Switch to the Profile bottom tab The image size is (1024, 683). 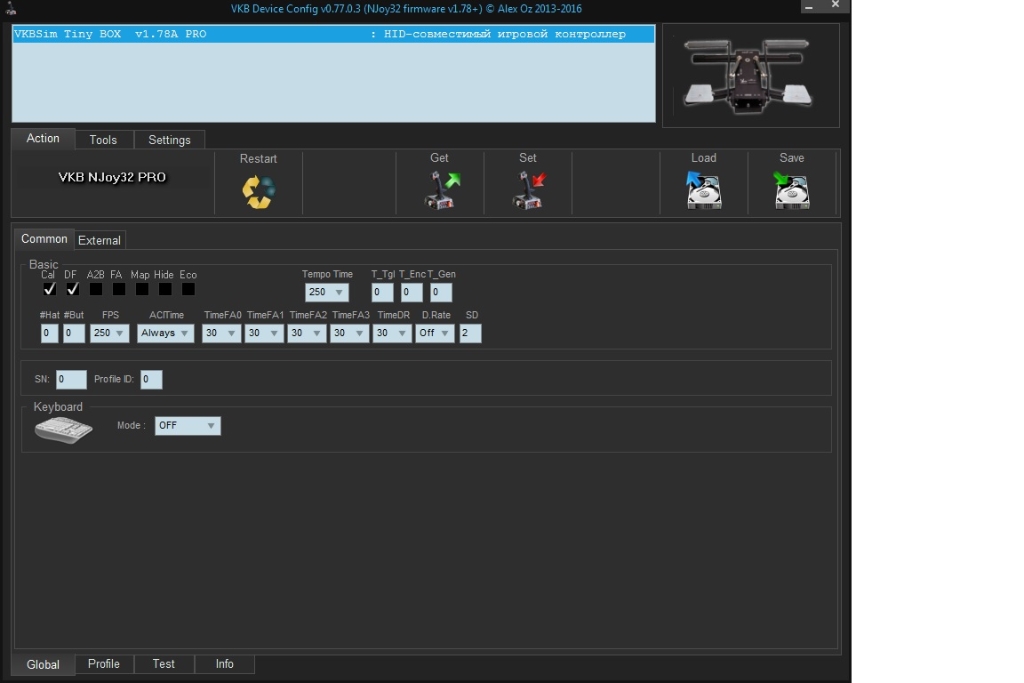(x=104, y=663)
